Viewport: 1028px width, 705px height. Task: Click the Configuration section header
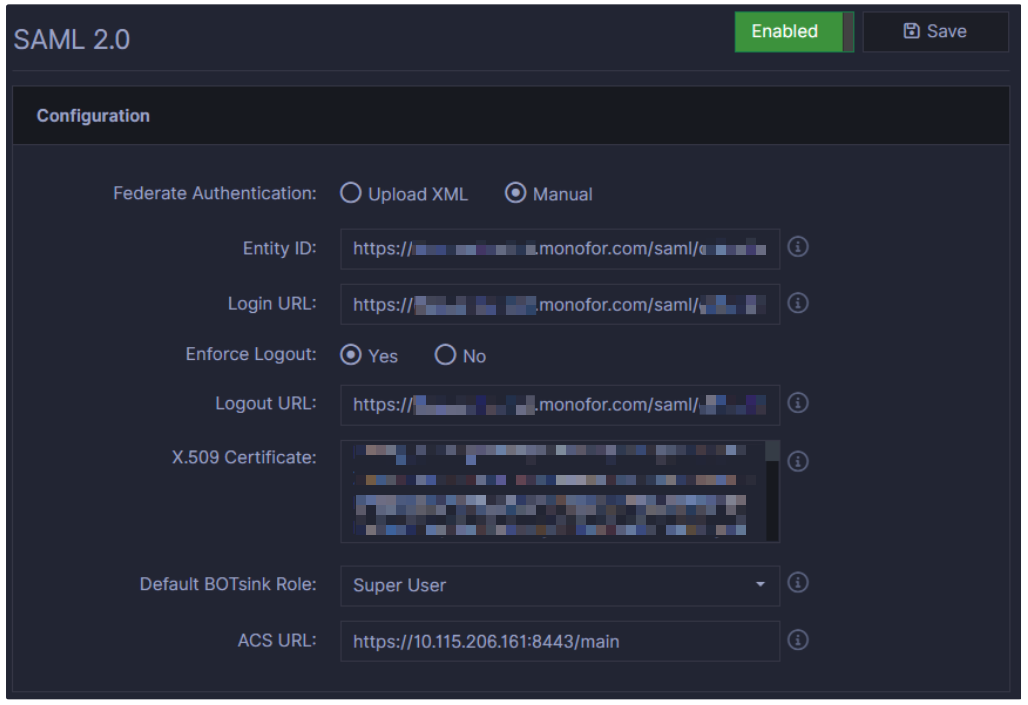point(93,116)
